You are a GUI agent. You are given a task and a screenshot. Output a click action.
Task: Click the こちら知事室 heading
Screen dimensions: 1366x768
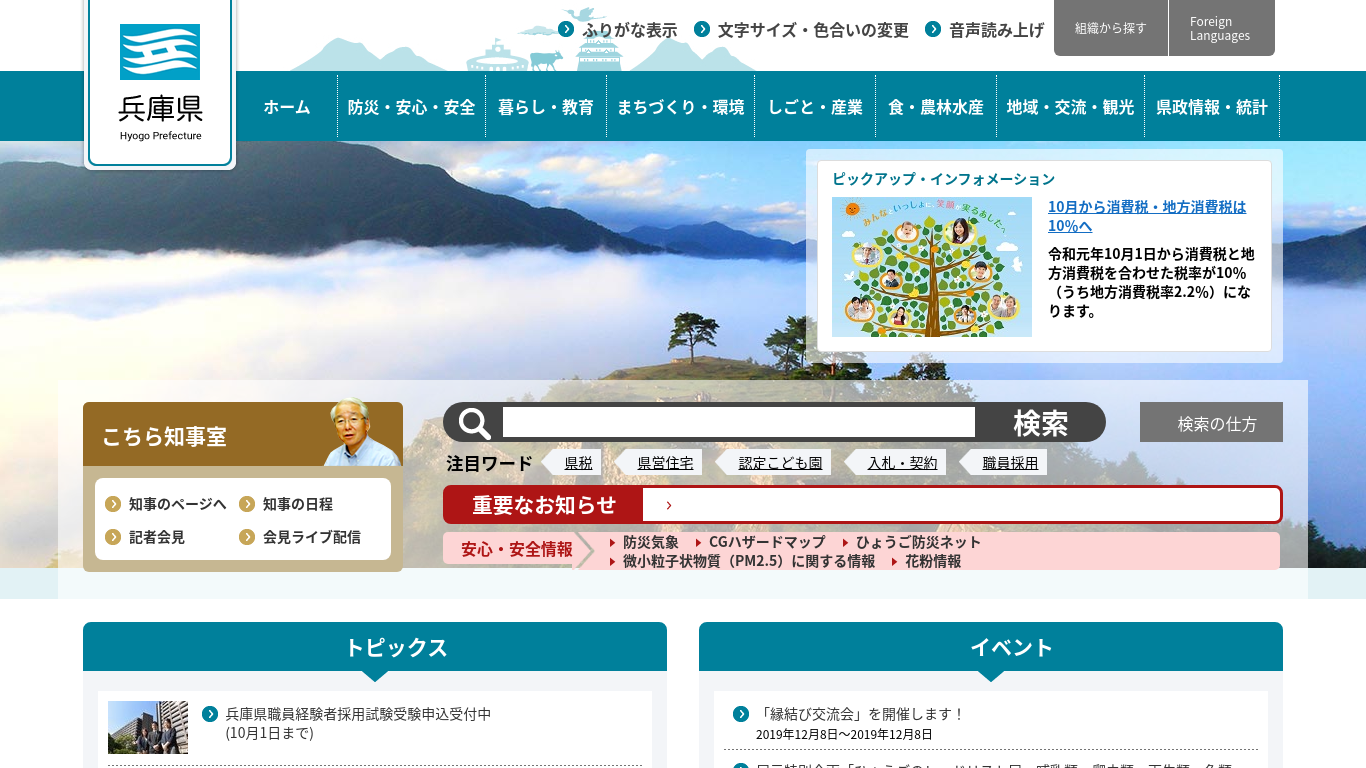coord(164,436)
